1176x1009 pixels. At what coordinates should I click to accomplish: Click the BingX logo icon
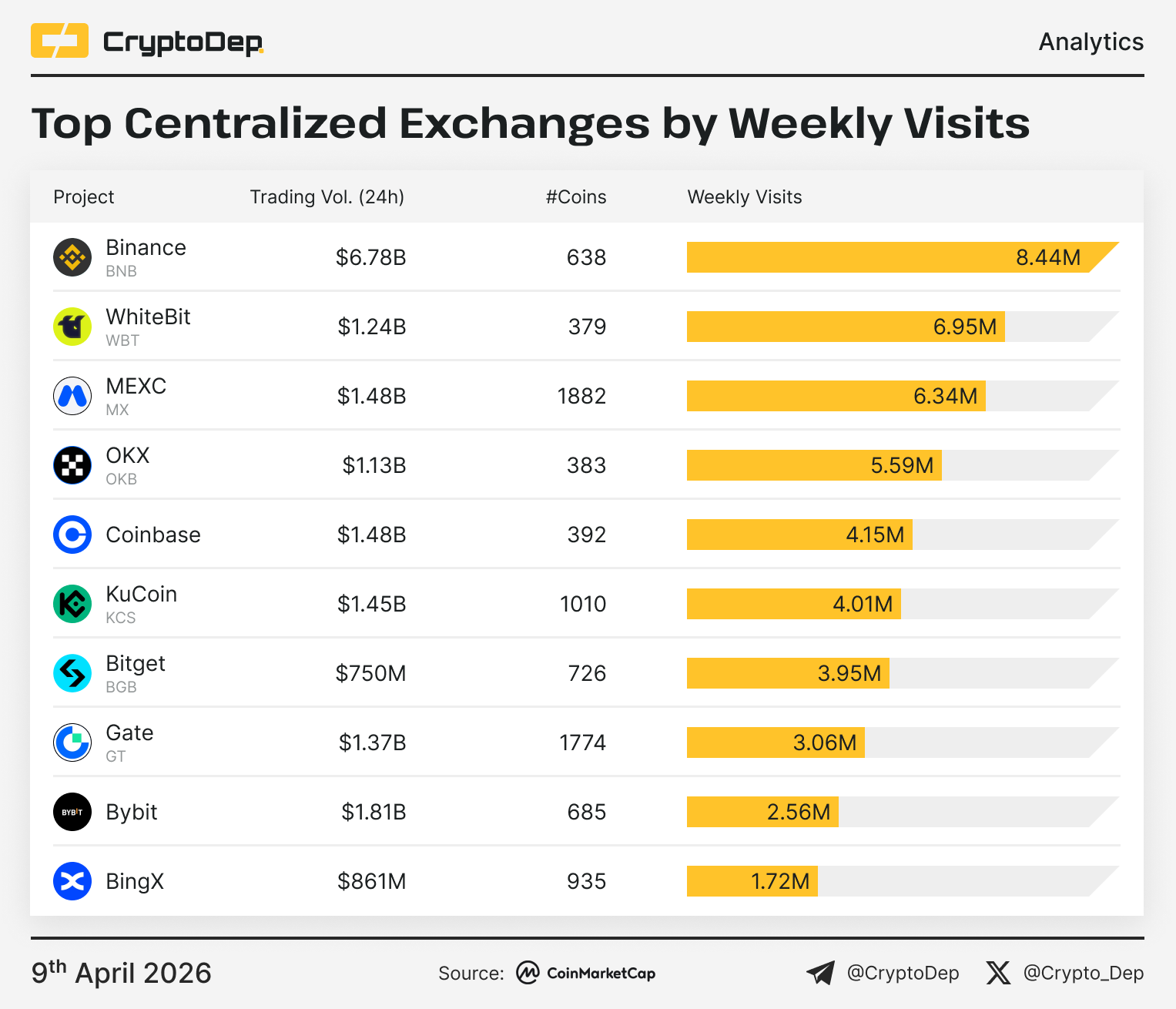pos(72,881)
